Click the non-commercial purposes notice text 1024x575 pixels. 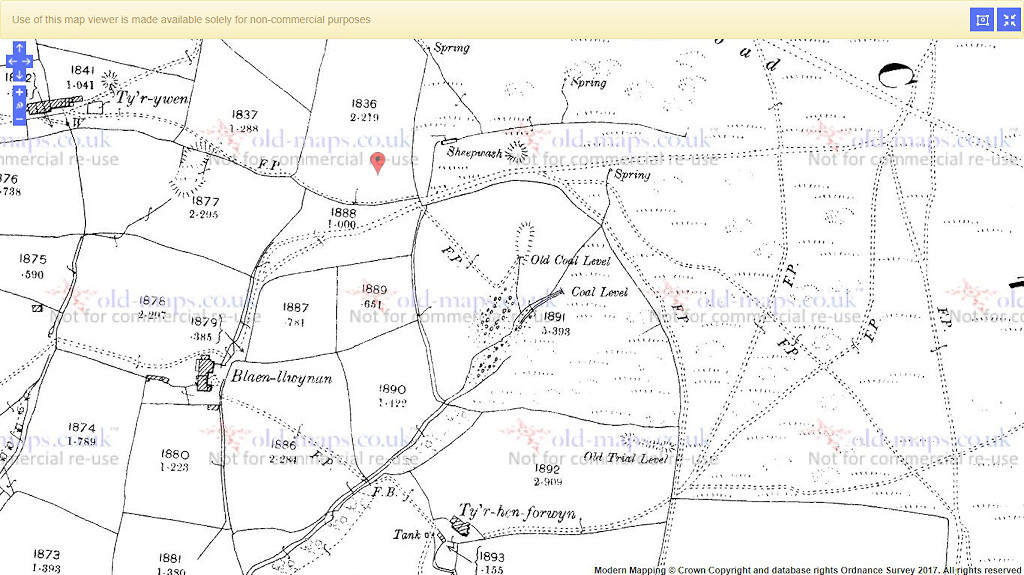click(191, 20)
